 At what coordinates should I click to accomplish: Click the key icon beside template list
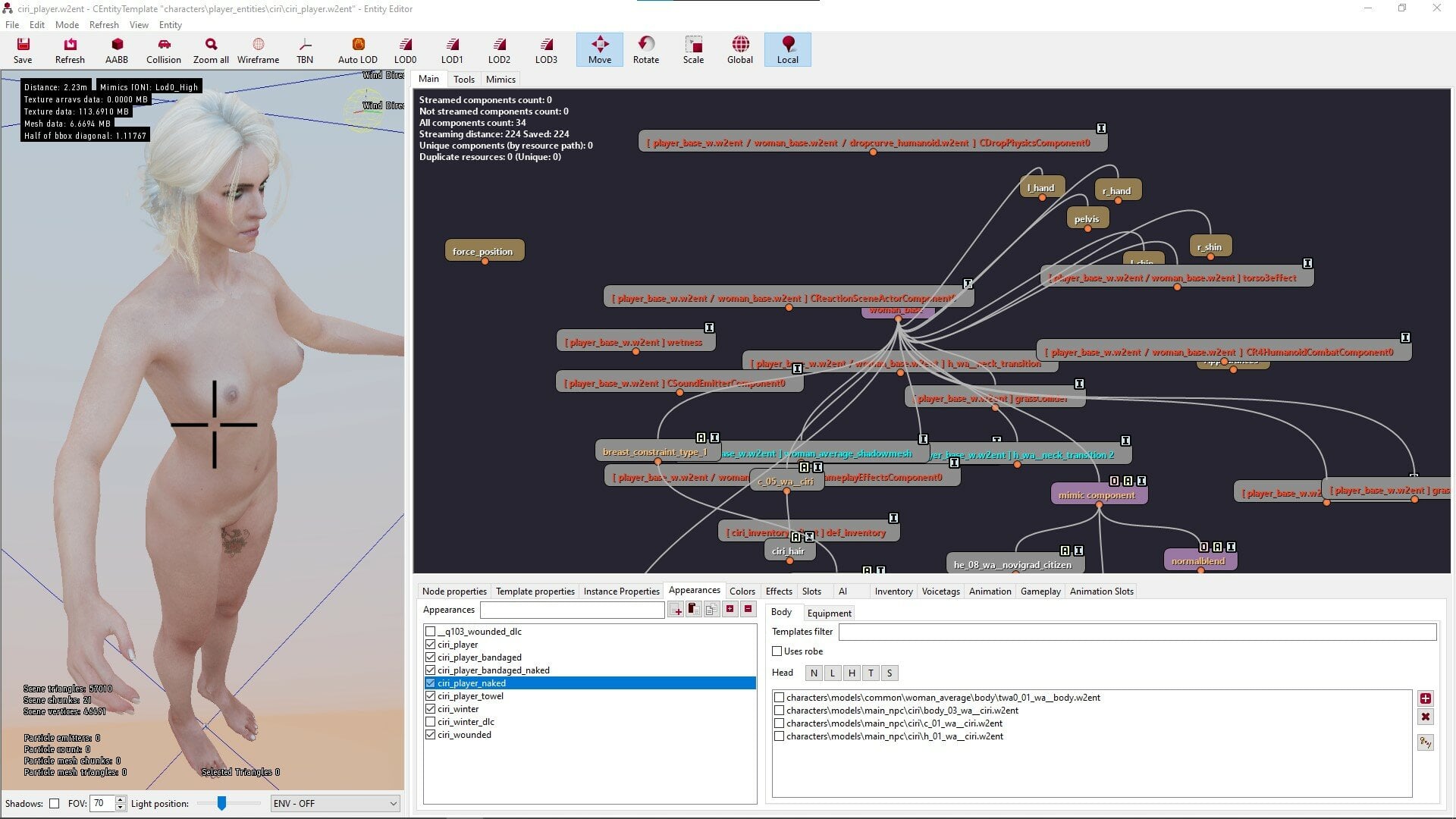click(x=1426, y=742)
